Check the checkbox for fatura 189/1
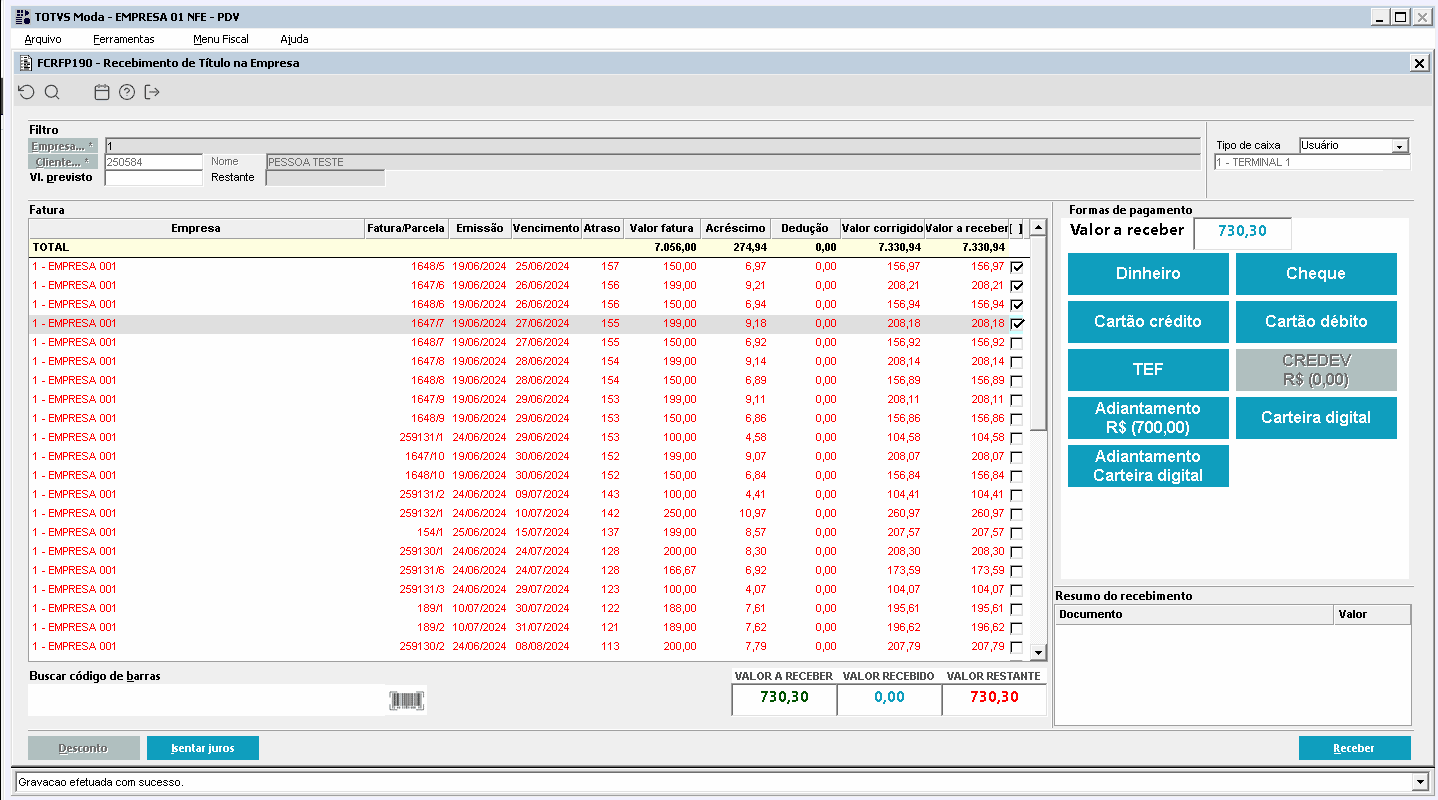 point(1017,609)
